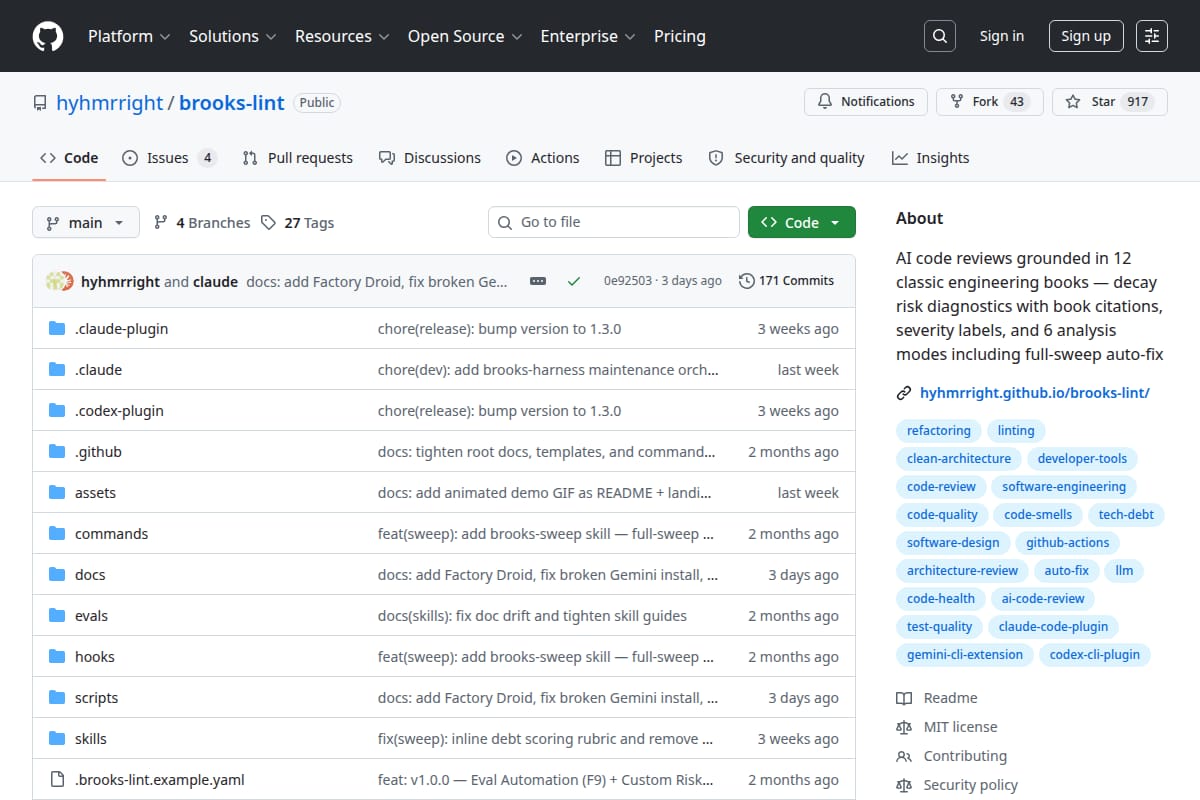Open the Solutions menu dropdown
This screenshot has width=1200, height=800.
(x=231, y=36)
